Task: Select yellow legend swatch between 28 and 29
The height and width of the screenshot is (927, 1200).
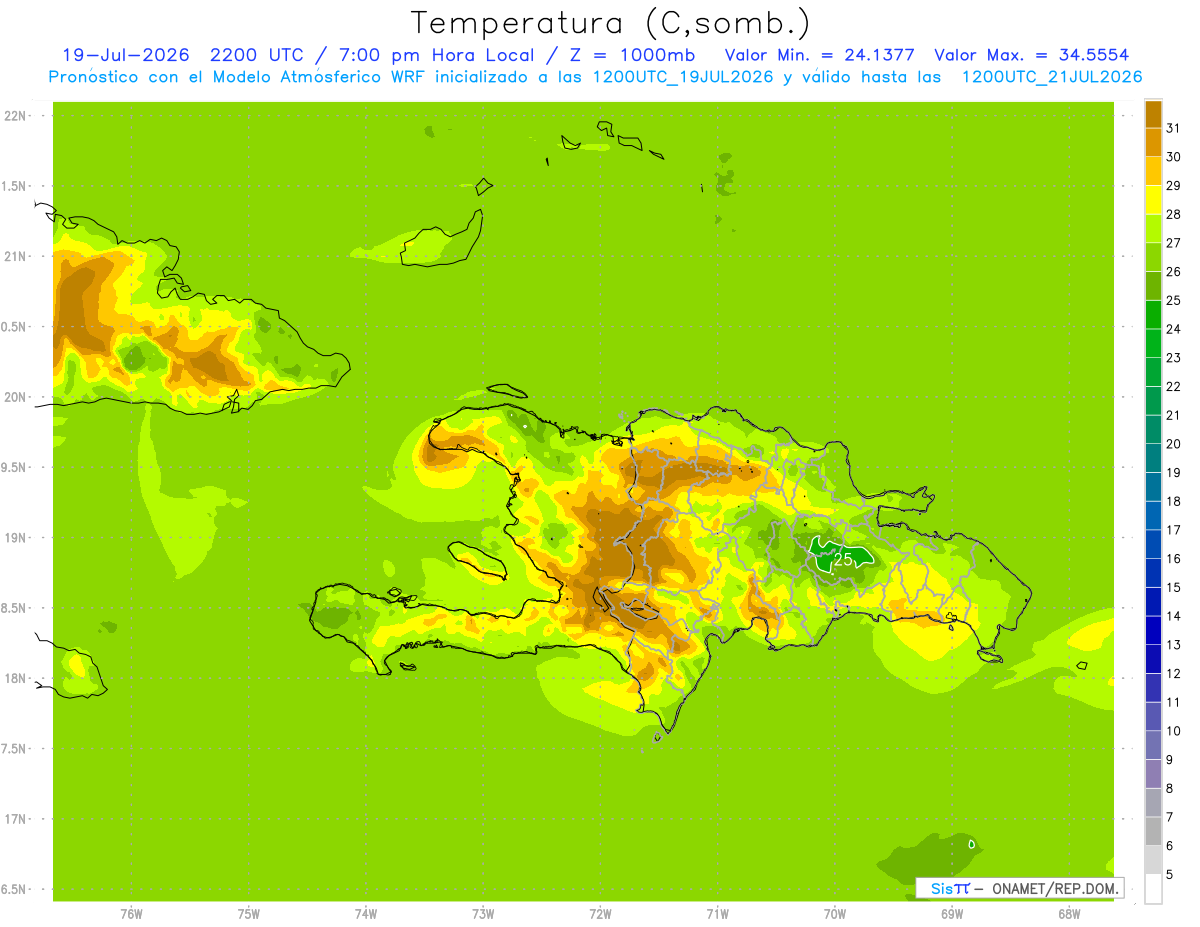Action: tap(1153, 199)
